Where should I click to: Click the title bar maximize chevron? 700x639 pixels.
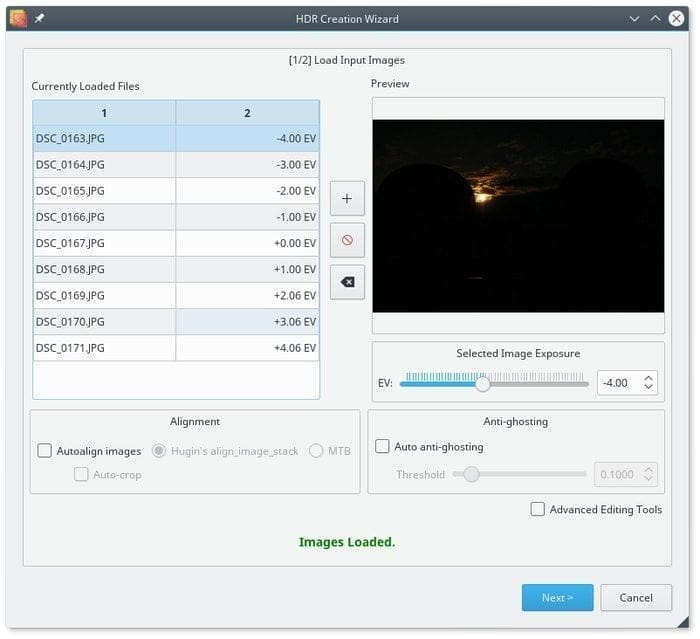(x=655, y=18)
